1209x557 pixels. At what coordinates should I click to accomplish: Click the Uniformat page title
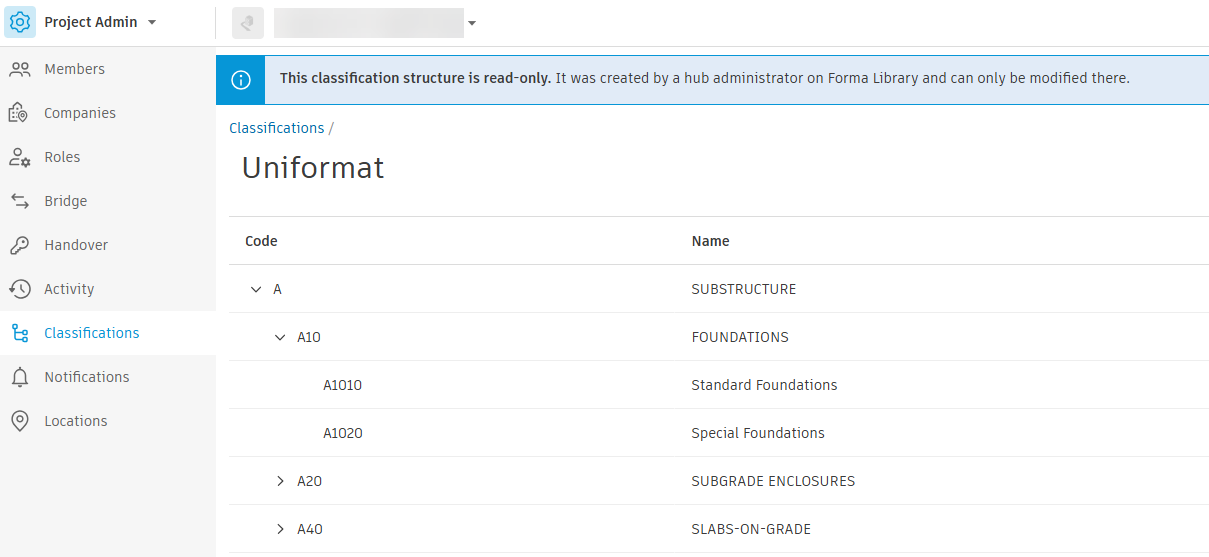313,167
